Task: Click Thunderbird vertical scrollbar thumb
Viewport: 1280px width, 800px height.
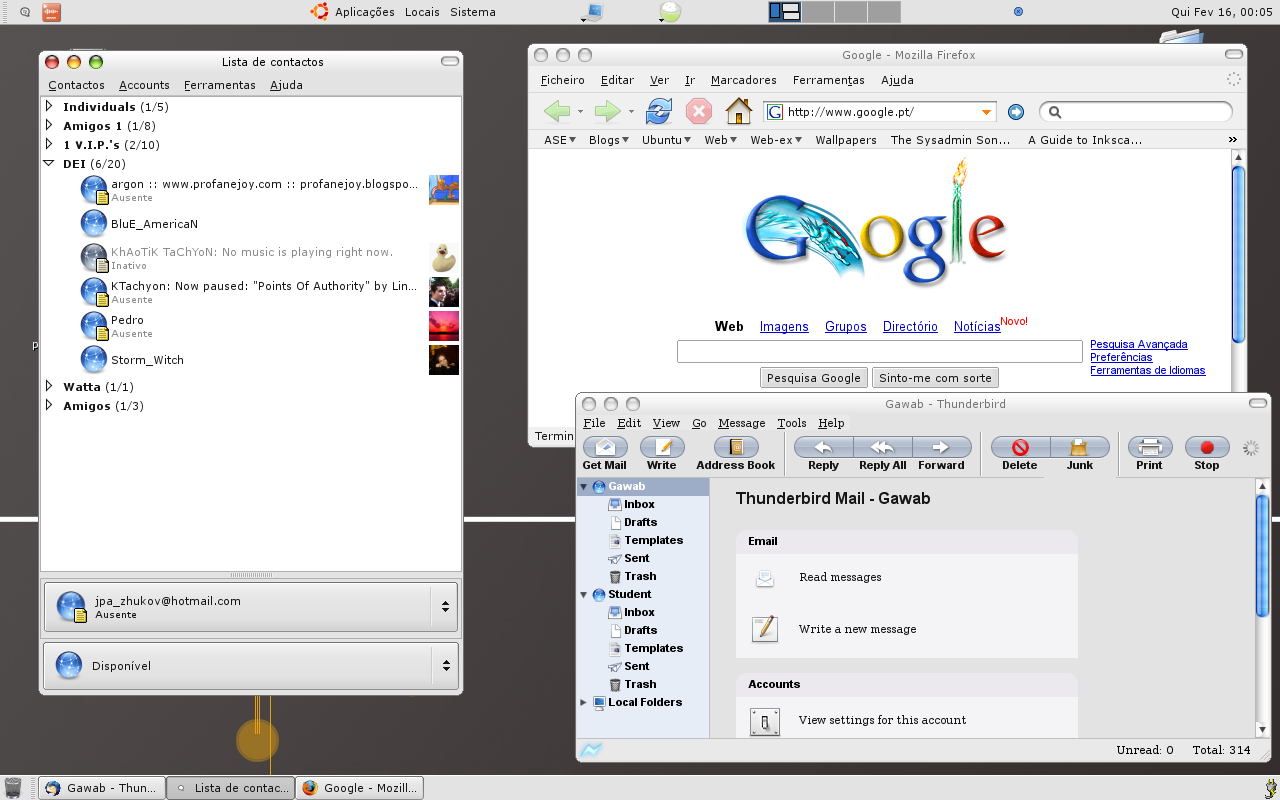Action: pos(1262,555)
